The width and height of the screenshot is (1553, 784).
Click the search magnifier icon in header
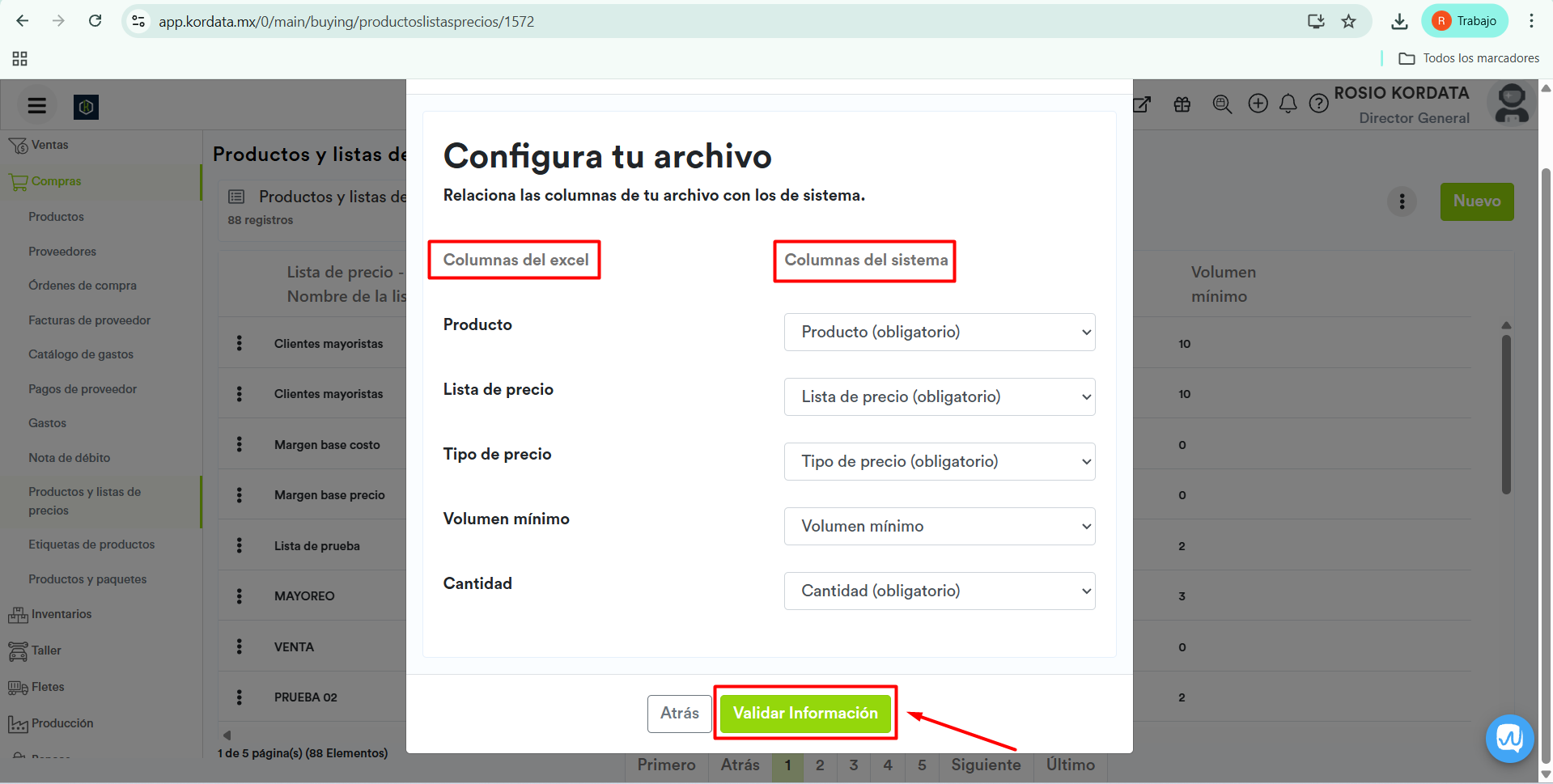[x=1222, y=104]
